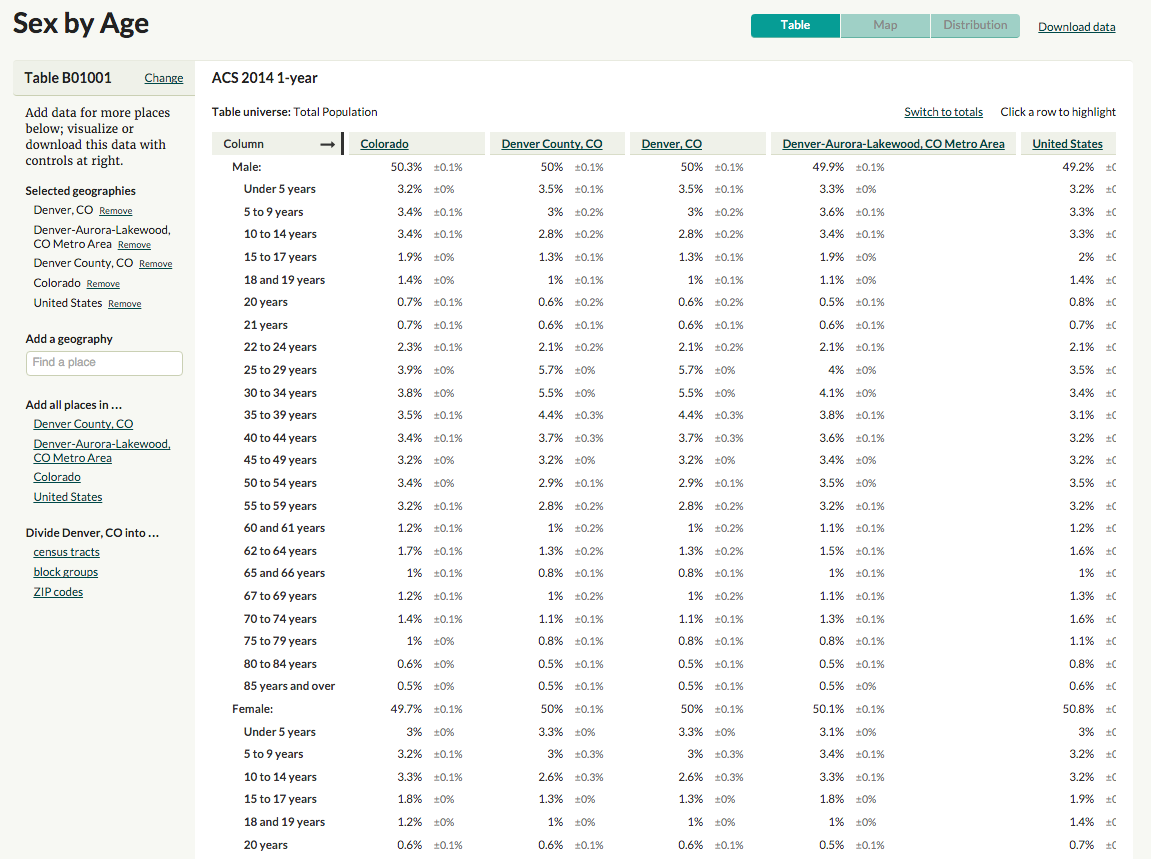Open the Distribution view tab
The height and width of the screenshot is (859, 1151).
975,26
